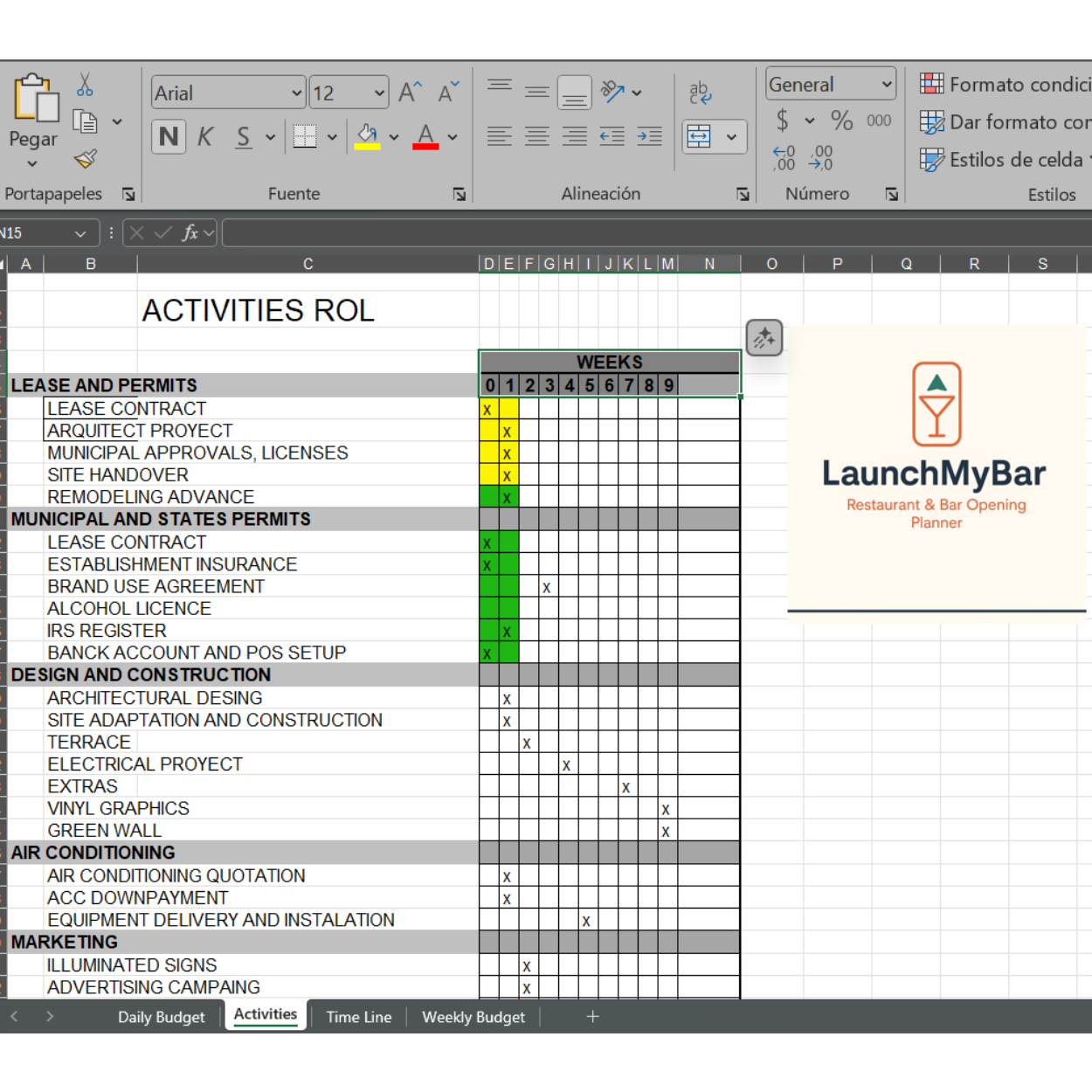The height and width of the screenshot is (1092, 1092).
Task: Add a new sheet with plus button
Action: click(x=592, y=1017)
